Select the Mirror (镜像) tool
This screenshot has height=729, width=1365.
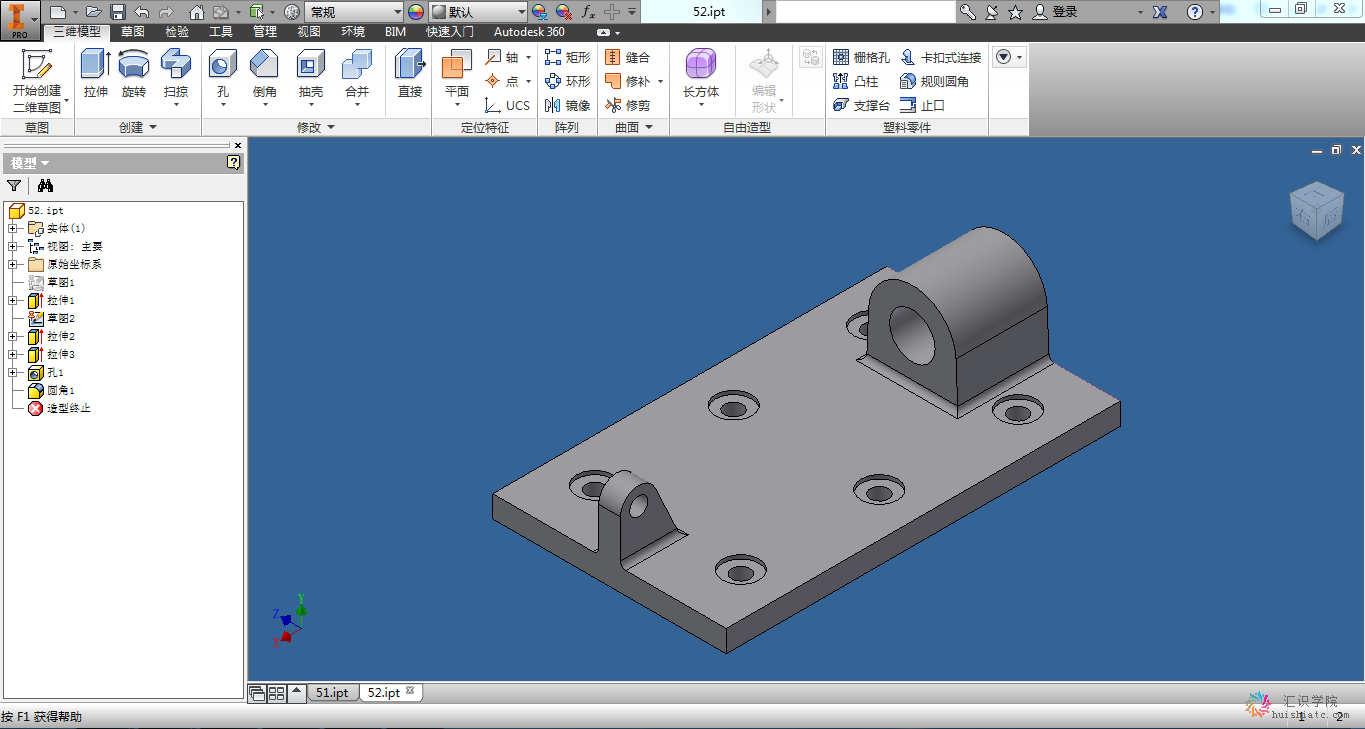(568, 105)
